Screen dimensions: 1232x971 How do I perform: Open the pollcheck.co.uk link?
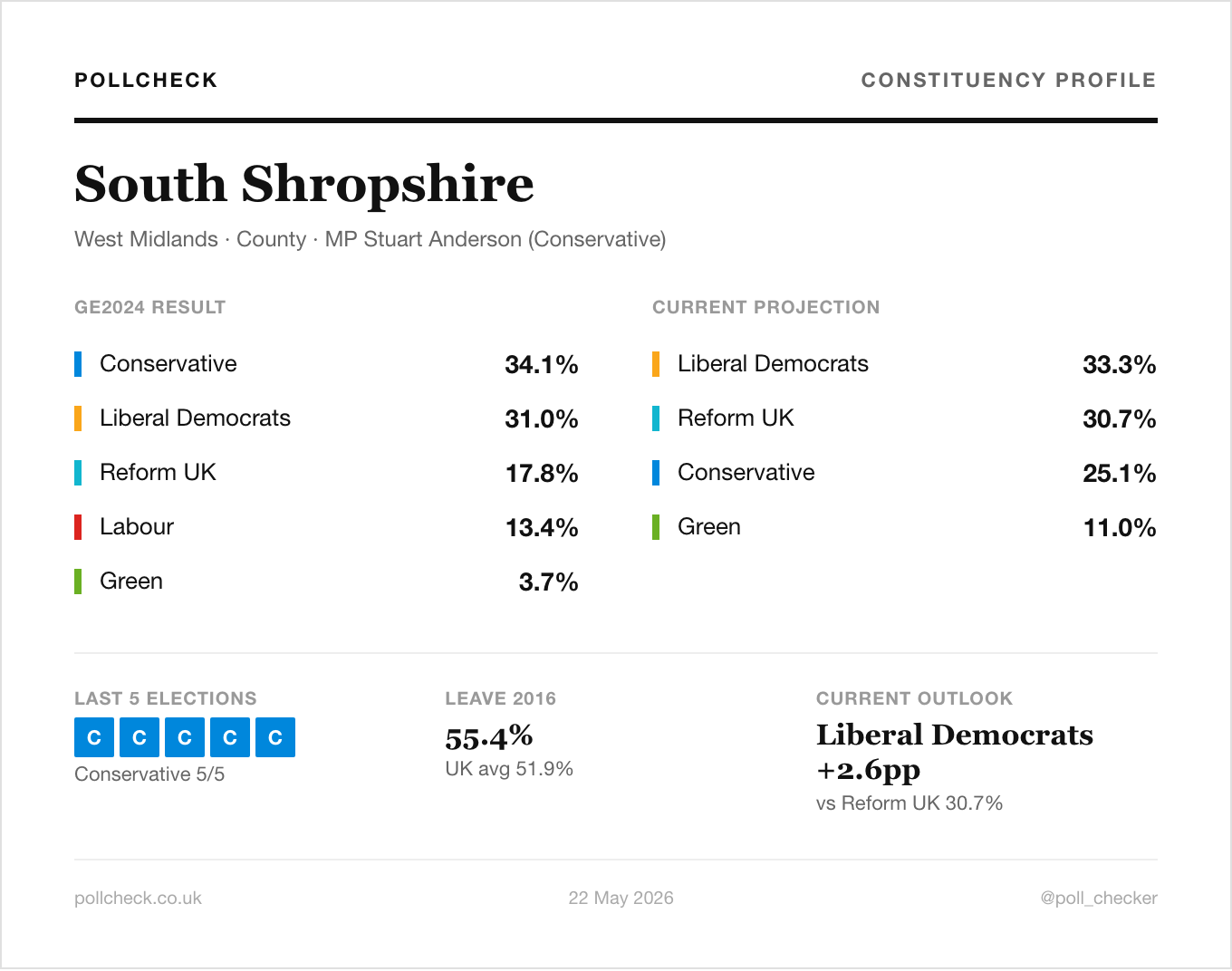(x=138, y=898)
